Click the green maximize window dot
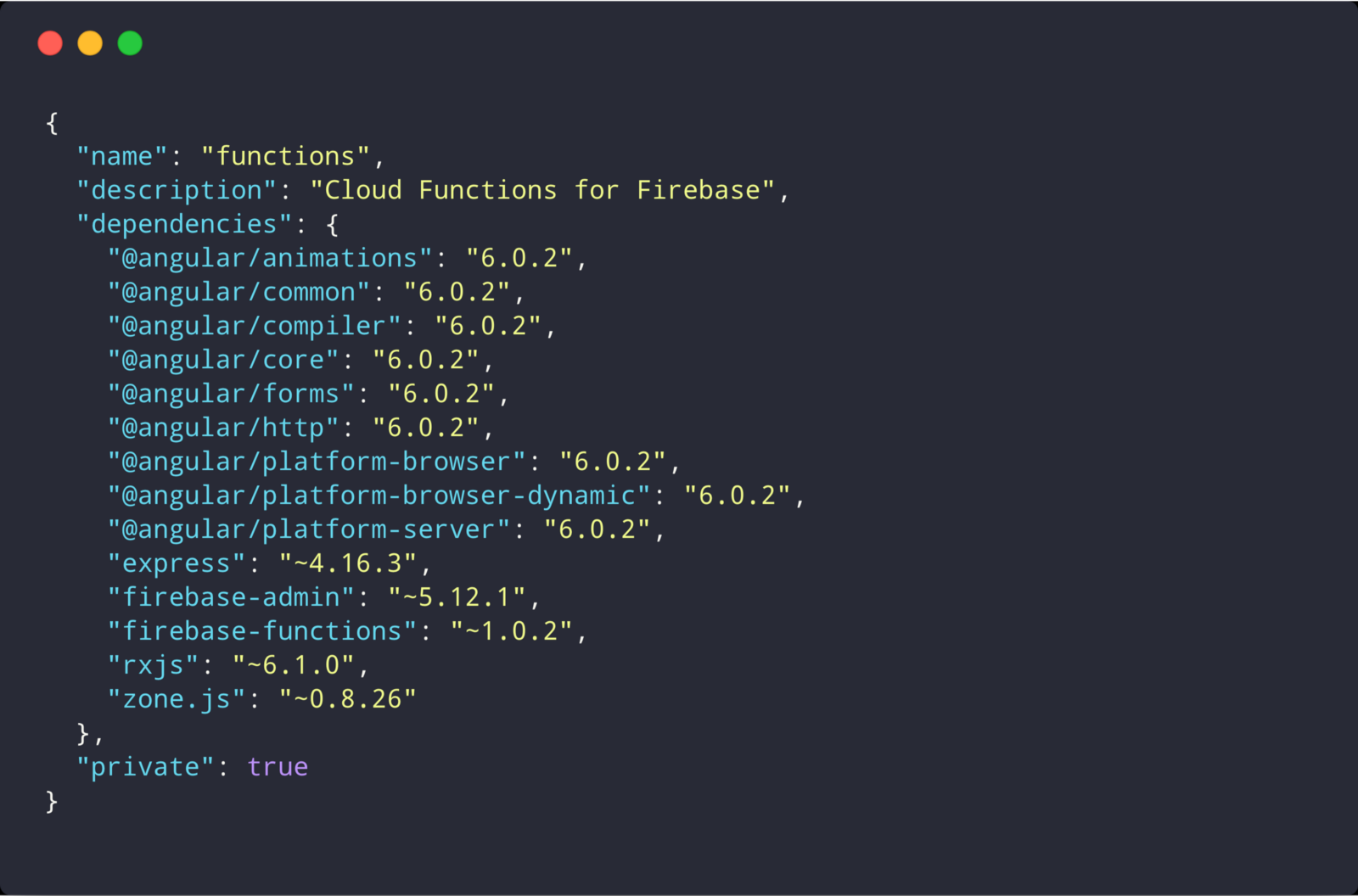 pyautogui.click(x=130, y=43)
